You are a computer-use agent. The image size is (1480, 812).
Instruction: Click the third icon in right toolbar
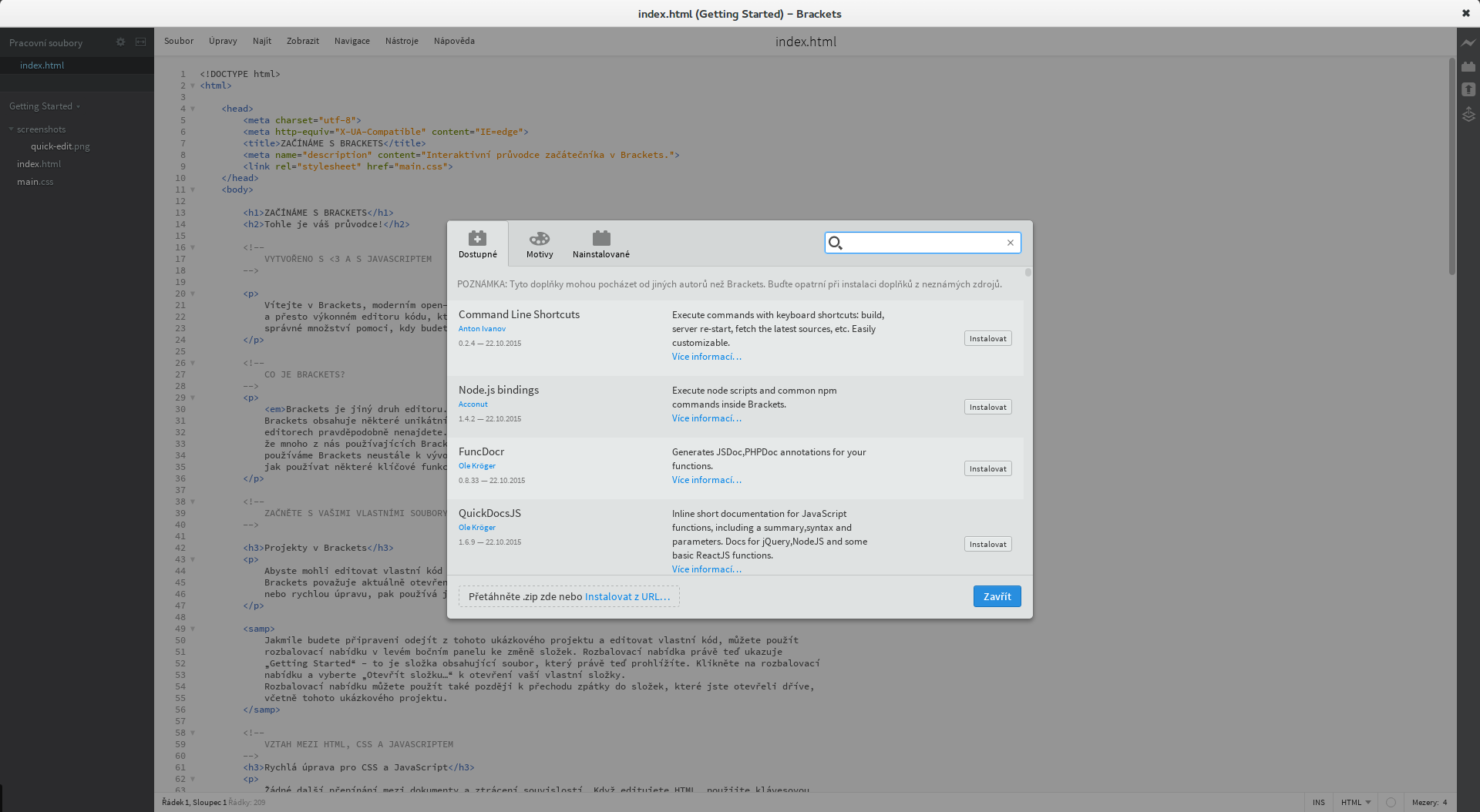(x=1468, y=90)
